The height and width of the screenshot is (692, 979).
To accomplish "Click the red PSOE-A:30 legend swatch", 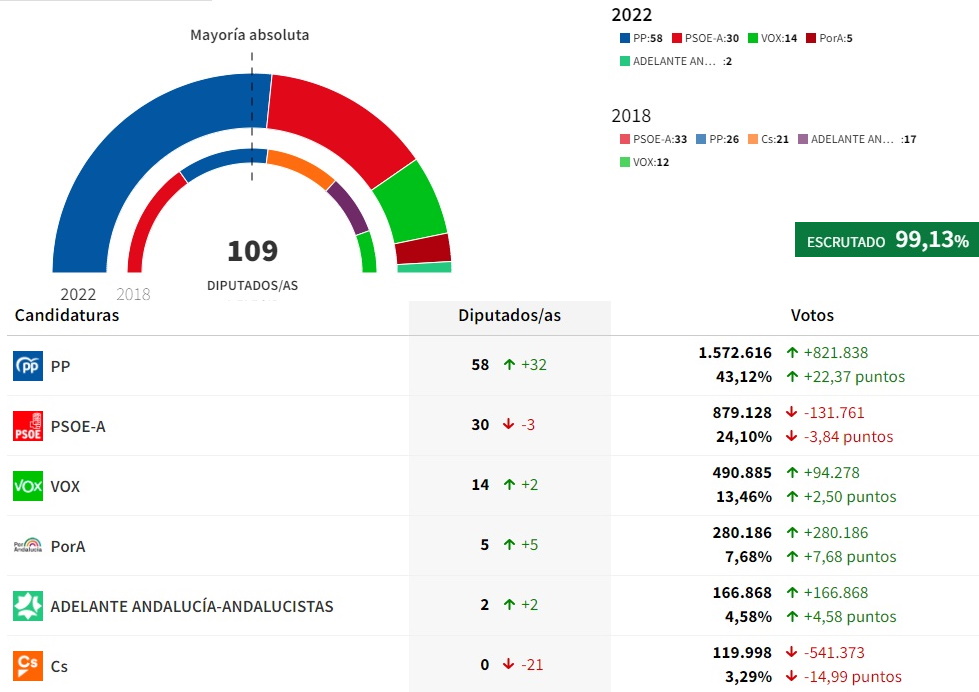I will point(675,38).
